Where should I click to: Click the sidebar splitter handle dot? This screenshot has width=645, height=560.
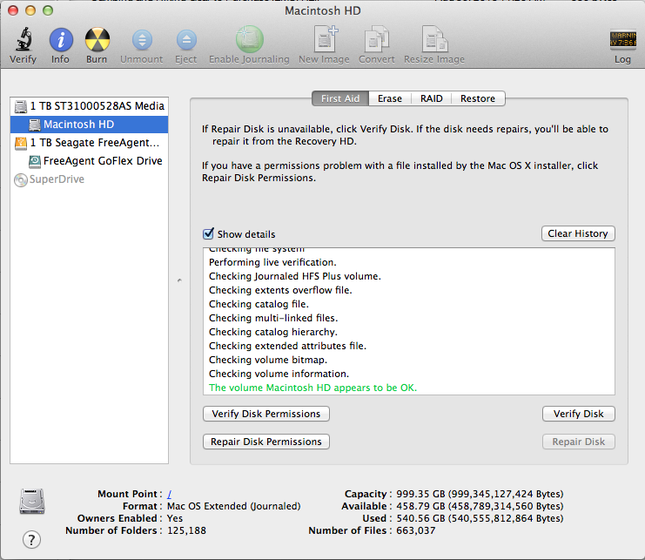tap(179, 281)
